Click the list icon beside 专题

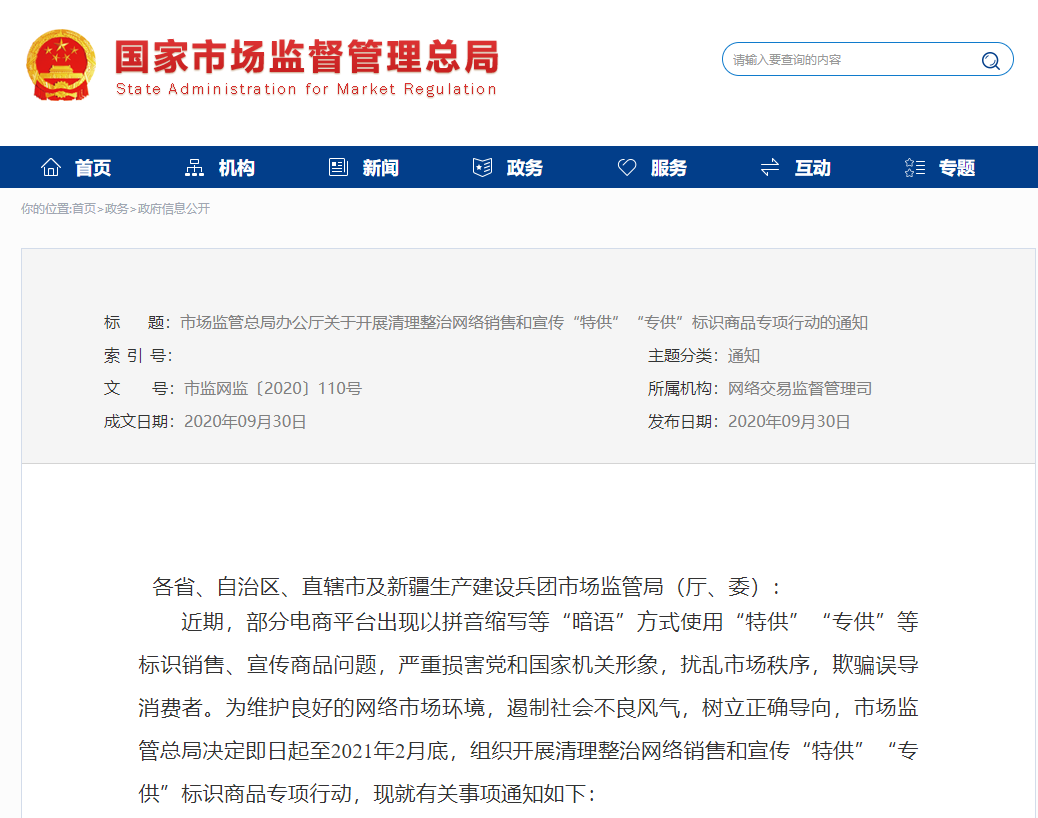click(x=914, y=168)
